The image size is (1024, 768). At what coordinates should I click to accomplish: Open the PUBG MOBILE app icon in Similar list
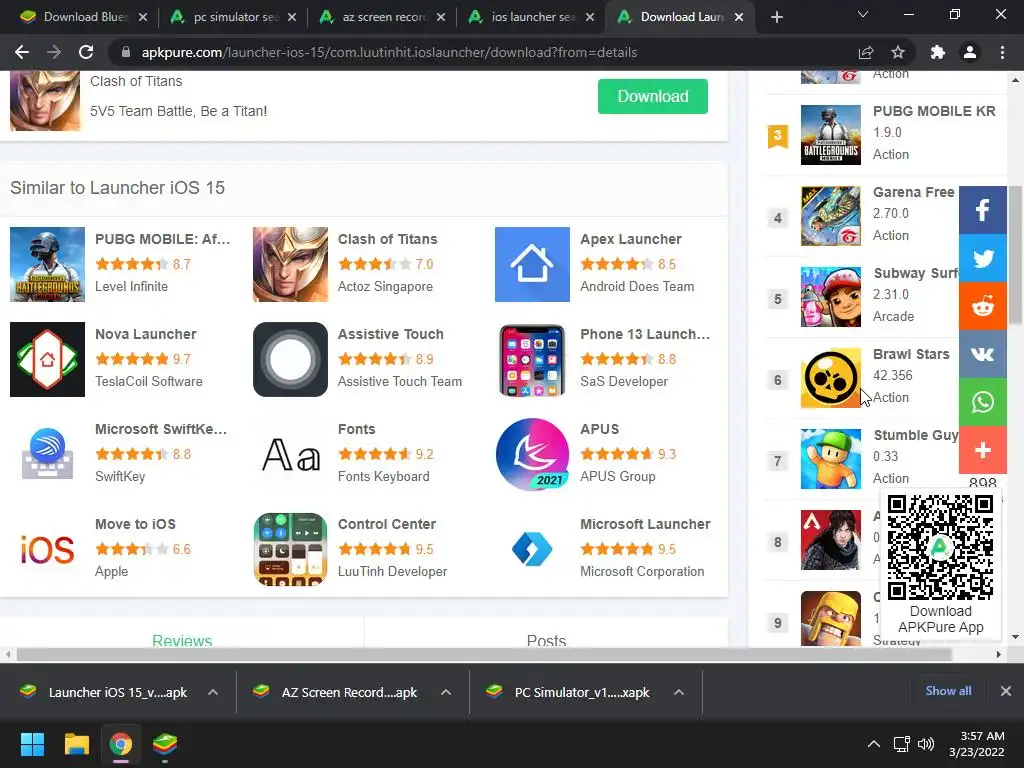(x=47, y=264)
